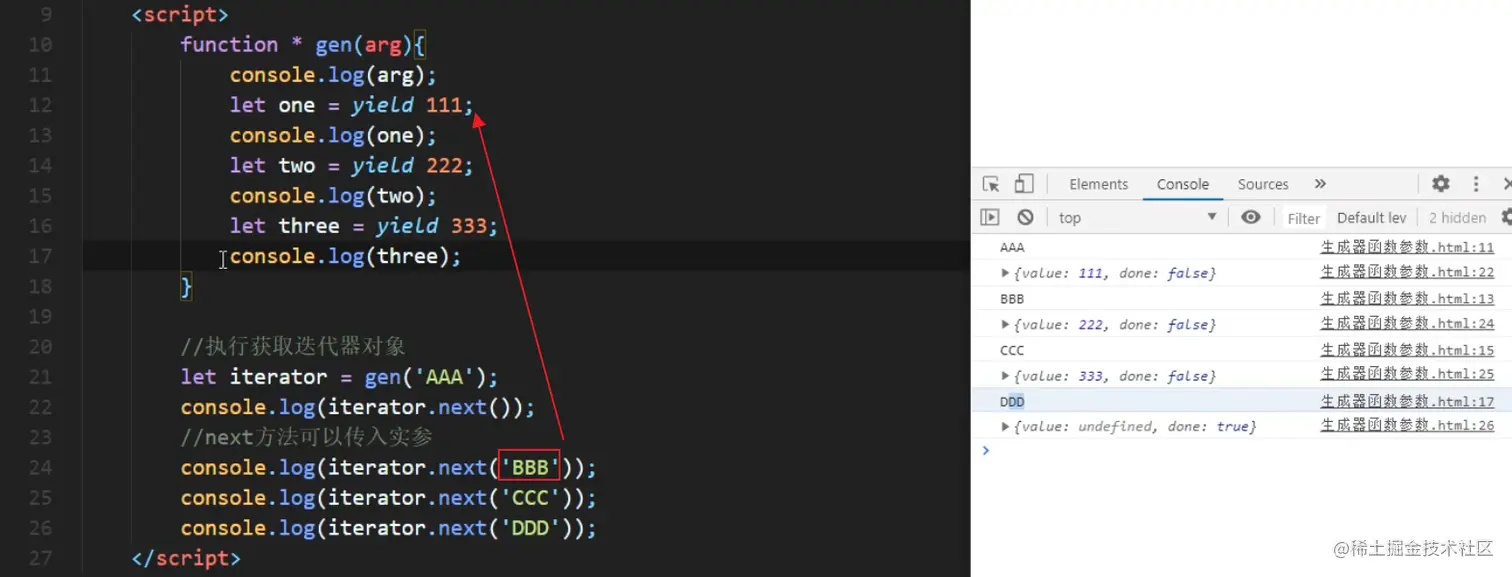1512x577 pixels.
Task: Click the let two = yield 222; line
Action: (352, 165)
